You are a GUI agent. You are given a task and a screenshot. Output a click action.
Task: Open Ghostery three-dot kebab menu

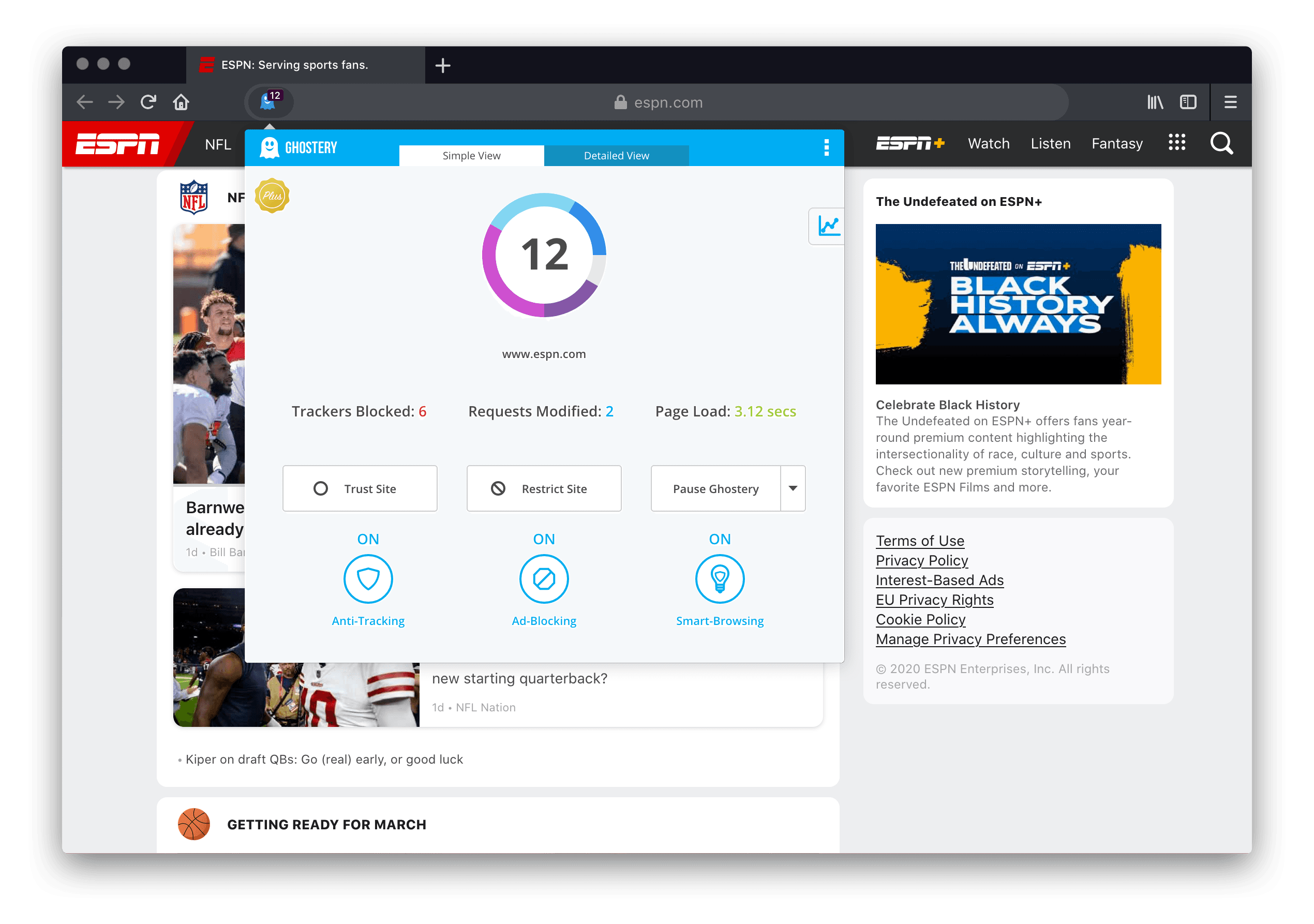[826, 147]
